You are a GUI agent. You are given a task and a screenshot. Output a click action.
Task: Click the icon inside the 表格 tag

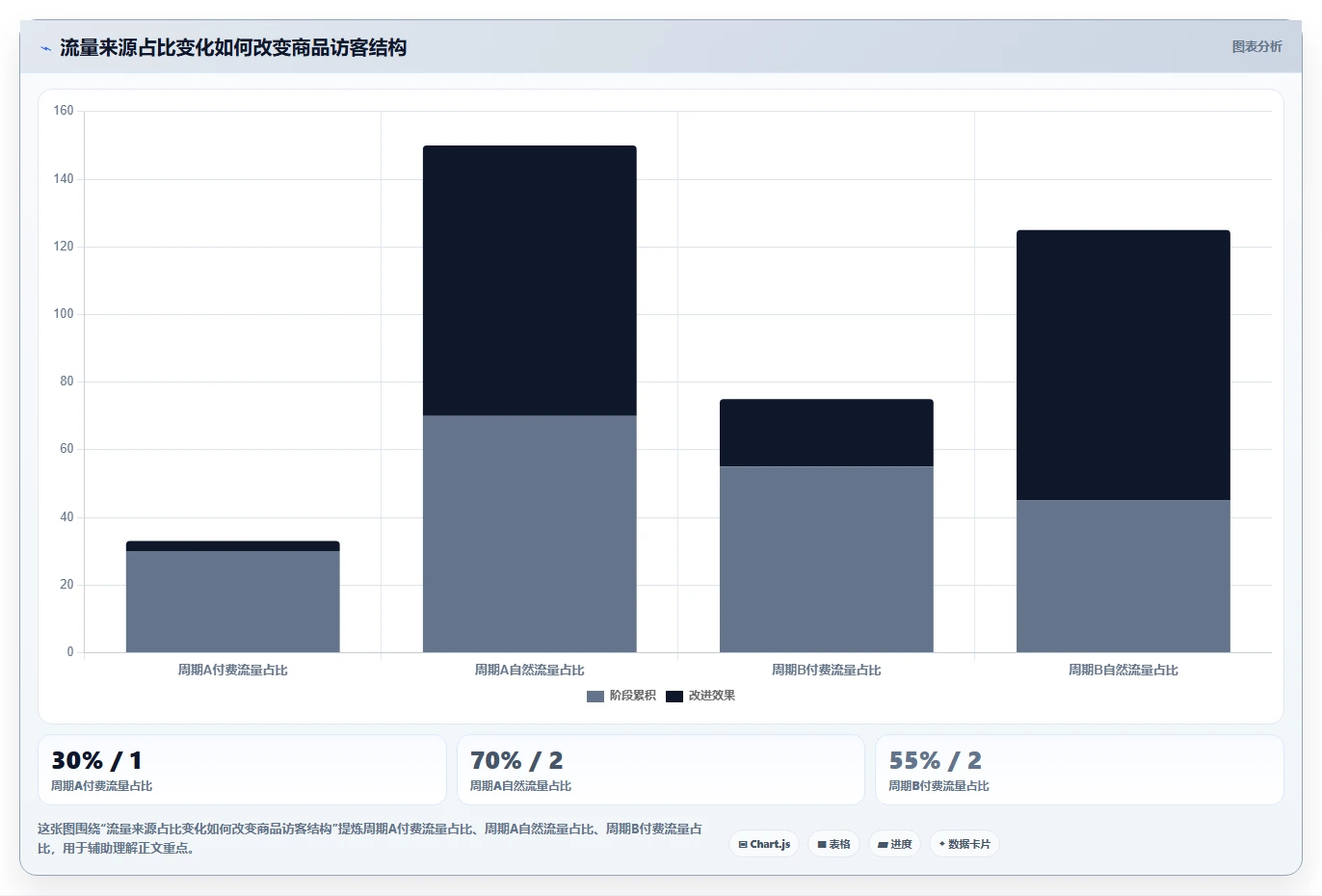[x=822, y=844]
